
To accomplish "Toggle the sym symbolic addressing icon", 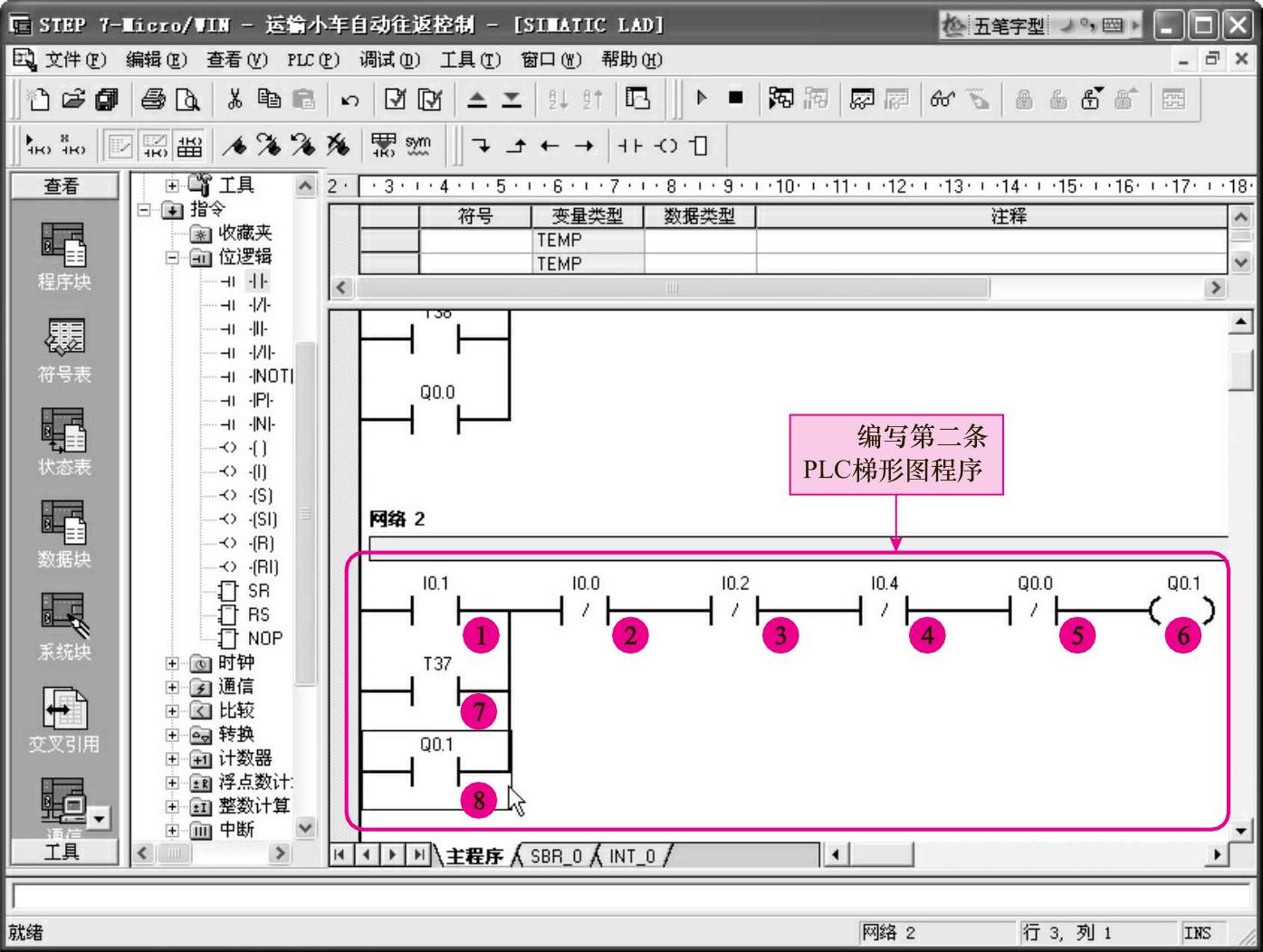I will pyautogui.click(x=418, y=145).
